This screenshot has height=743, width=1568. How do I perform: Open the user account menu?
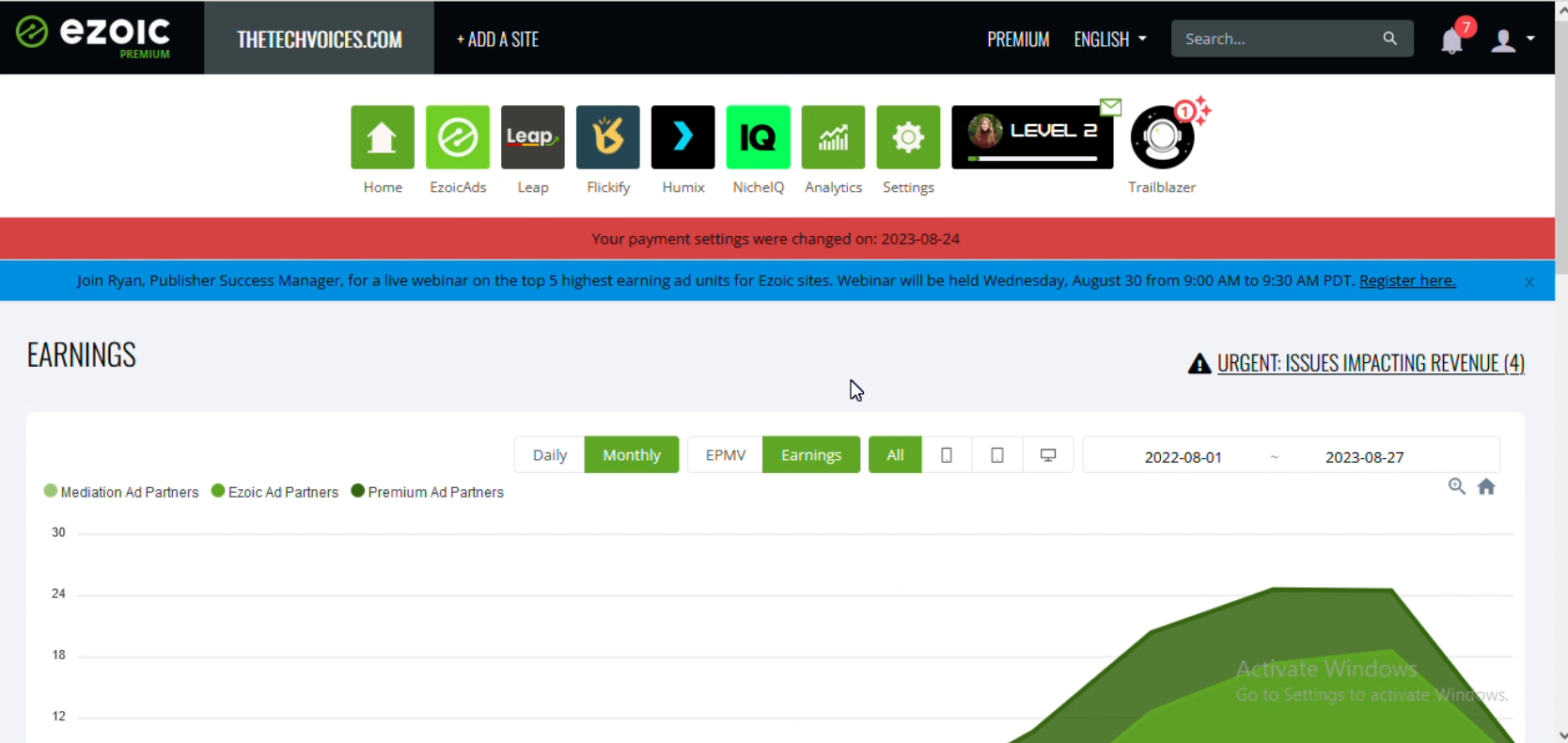(1513, 40)
